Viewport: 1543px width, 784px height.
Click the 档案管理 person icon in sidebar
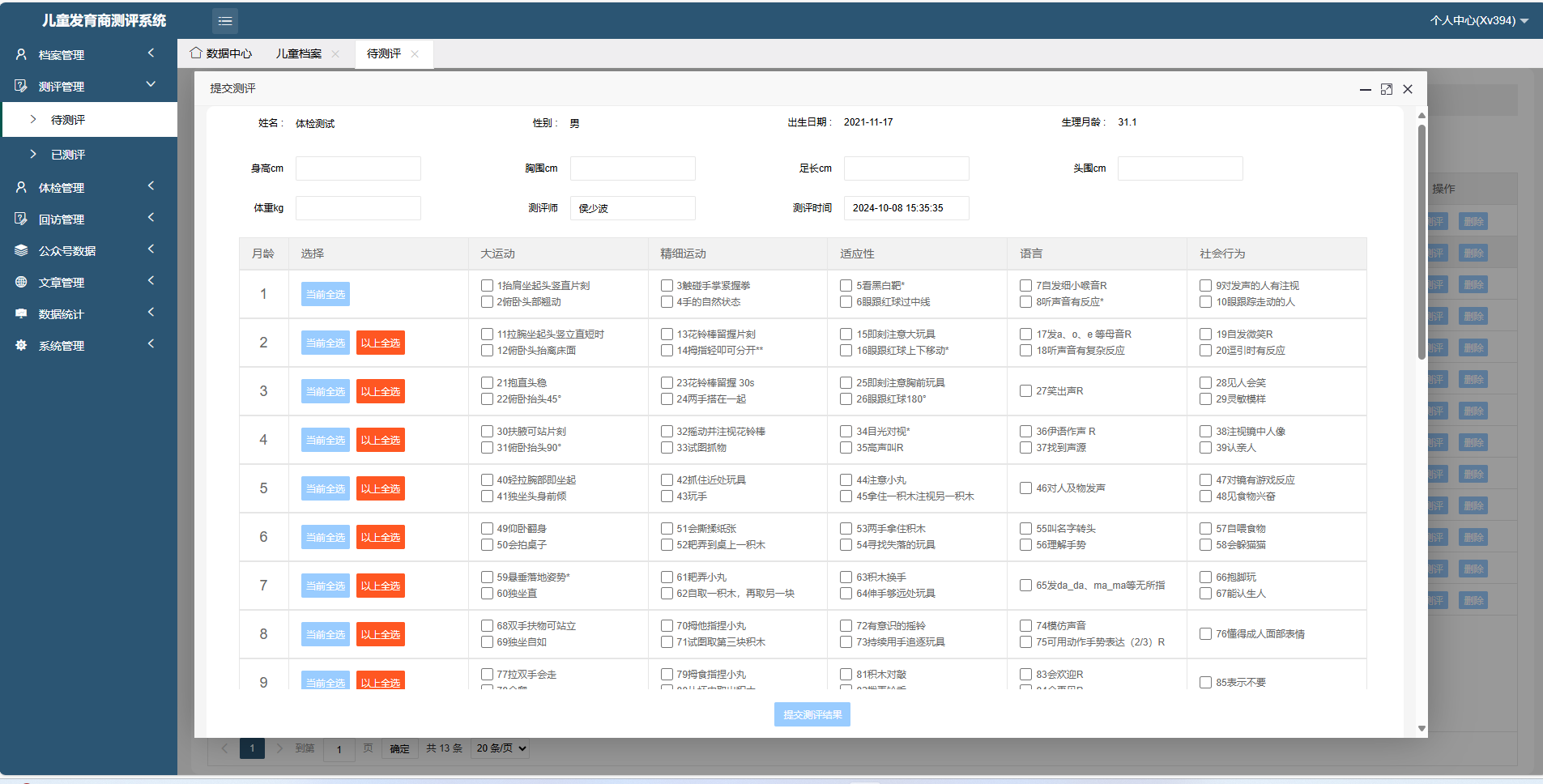(22, 54)
